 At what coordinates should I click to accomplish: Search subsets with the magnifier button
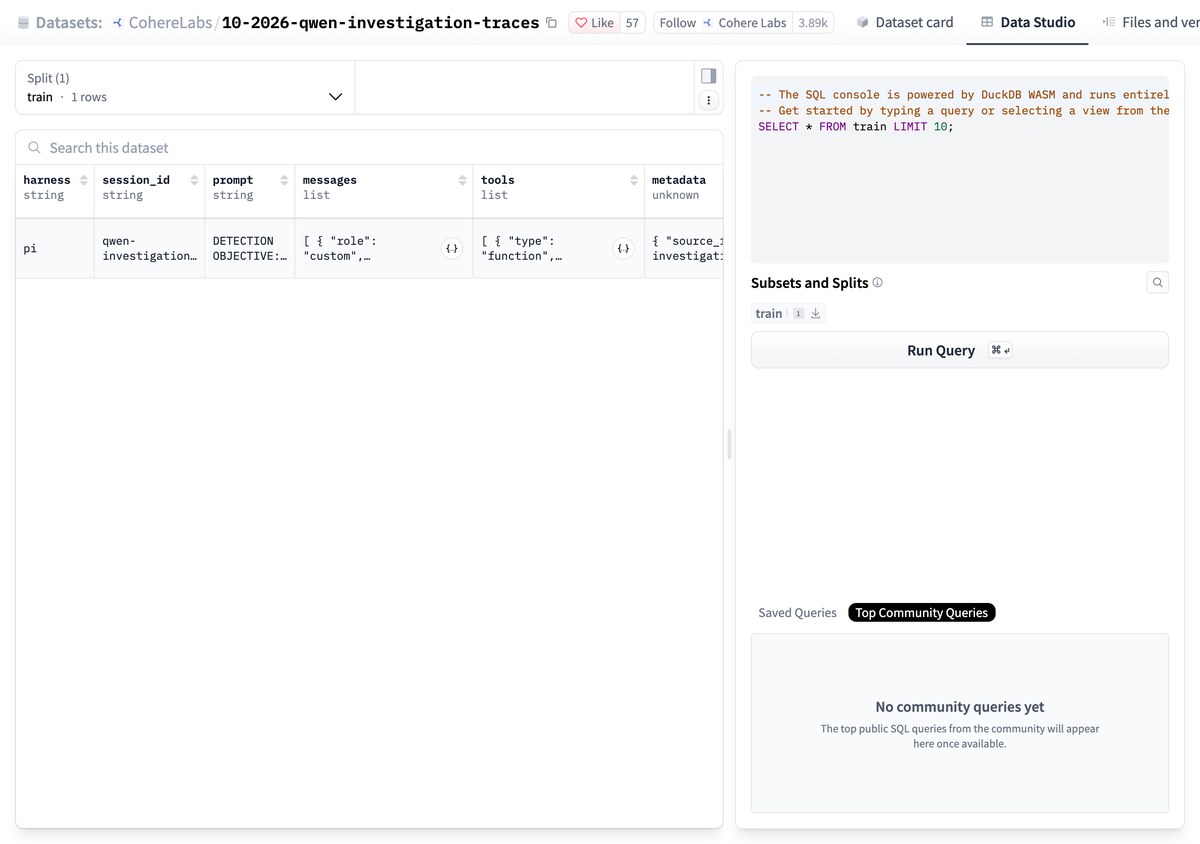coord(1157,283)
